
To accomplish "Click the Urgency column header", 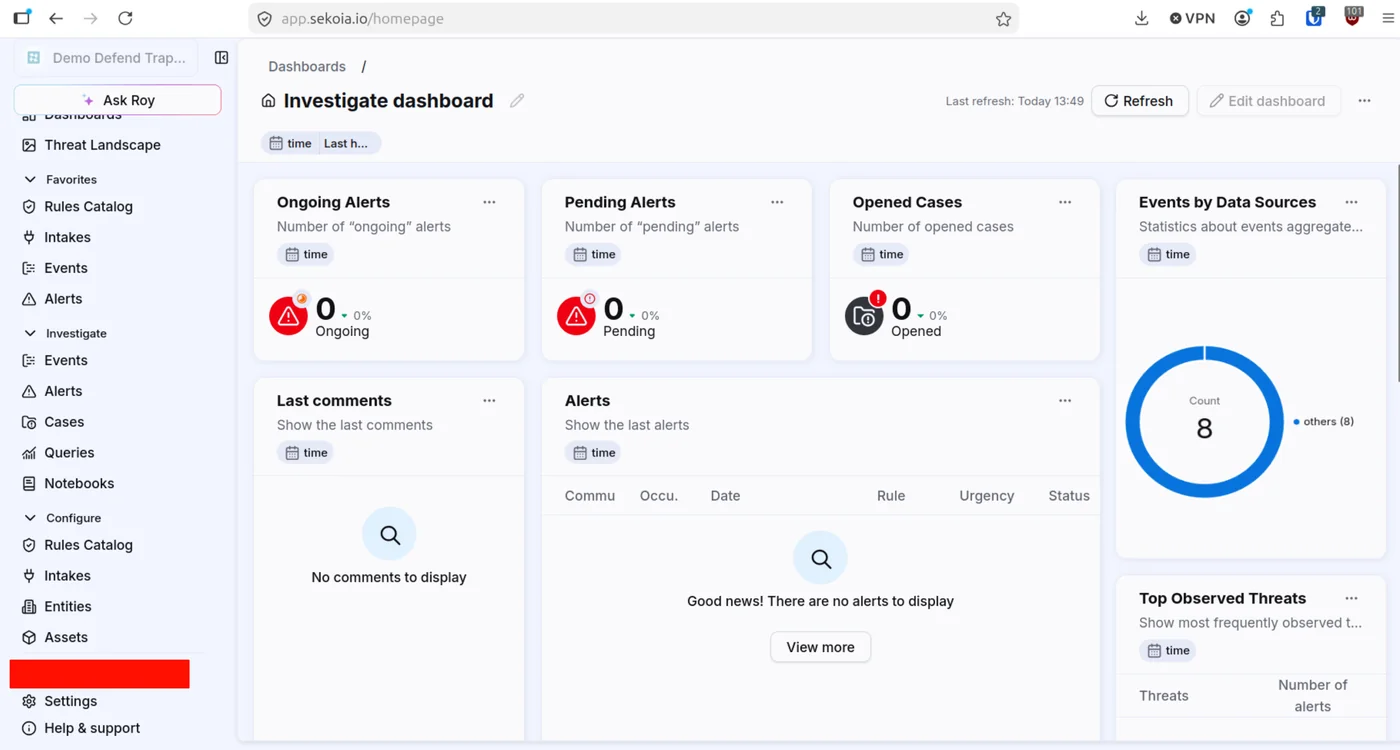I will tap(986, 496).
